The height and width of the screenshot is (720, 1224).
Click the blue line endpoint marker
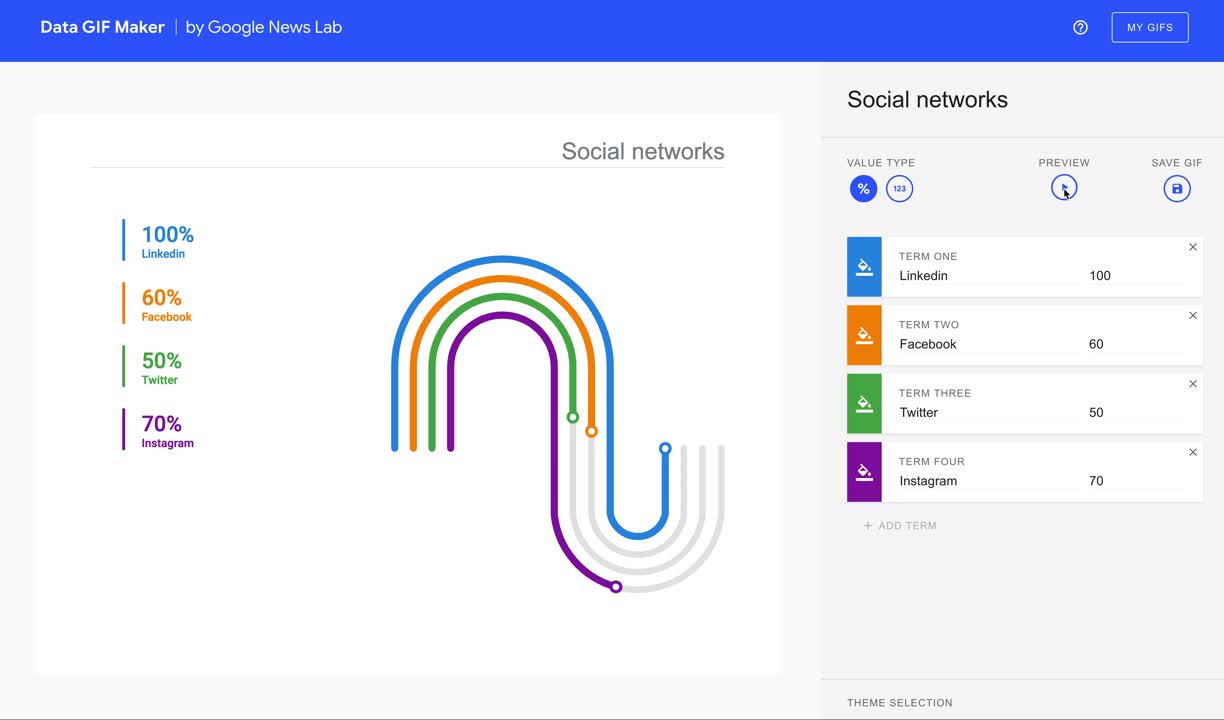click(x=665, y=449)
